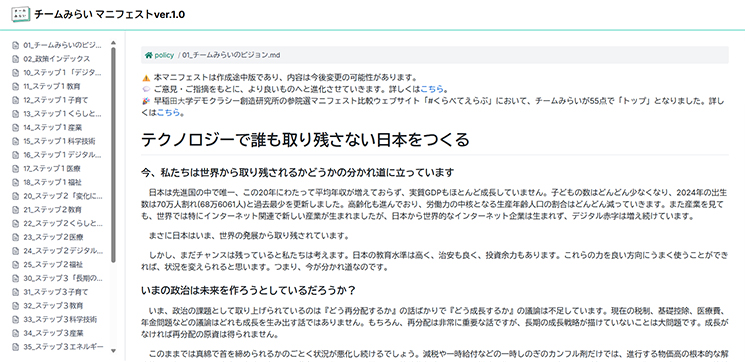Open 34_ステップ3産業 page
This screenshot has height=362, width=745.
point(53,333)
